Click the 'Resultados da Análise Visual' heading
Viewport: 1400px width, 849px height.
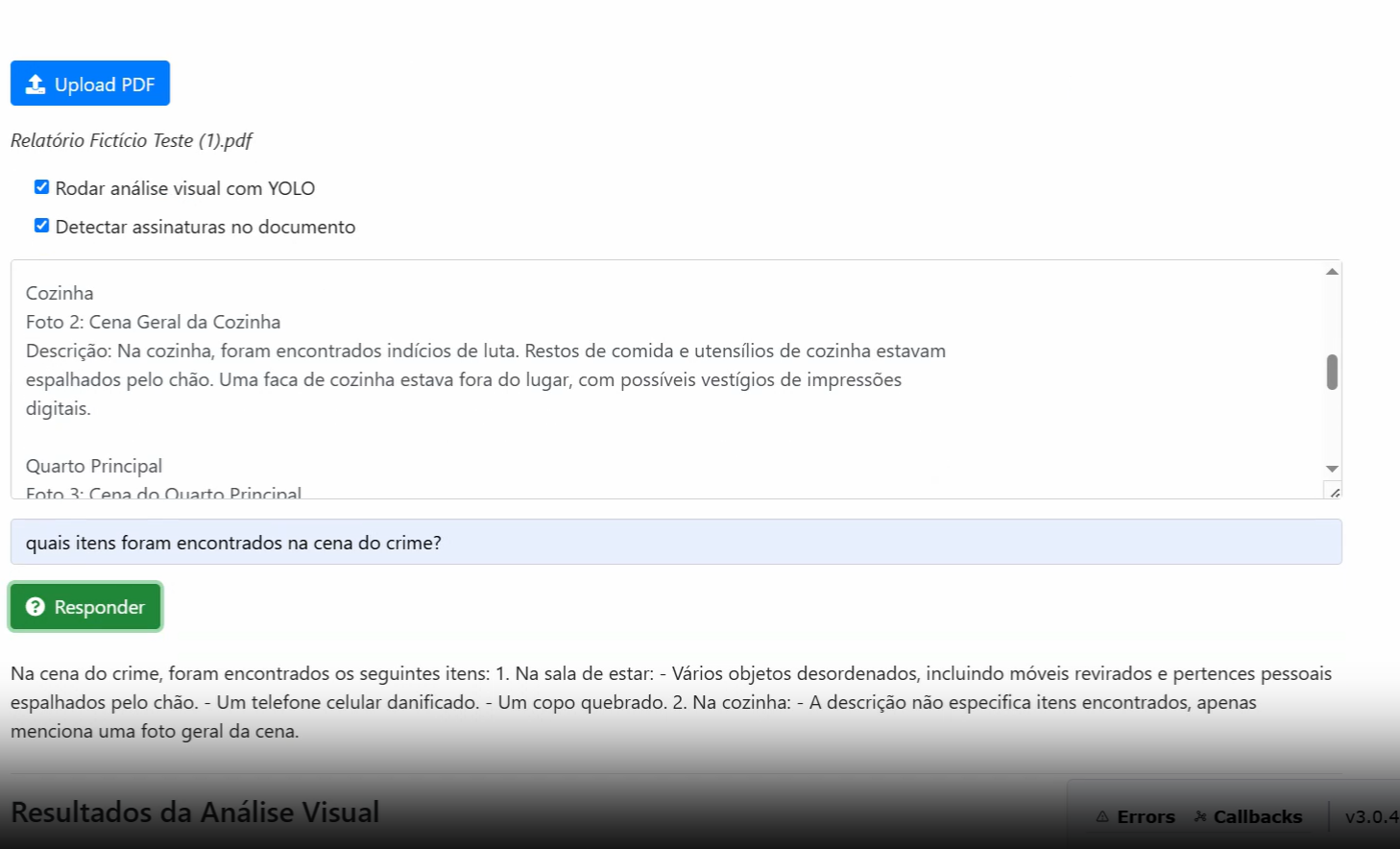tap(195, 813)
